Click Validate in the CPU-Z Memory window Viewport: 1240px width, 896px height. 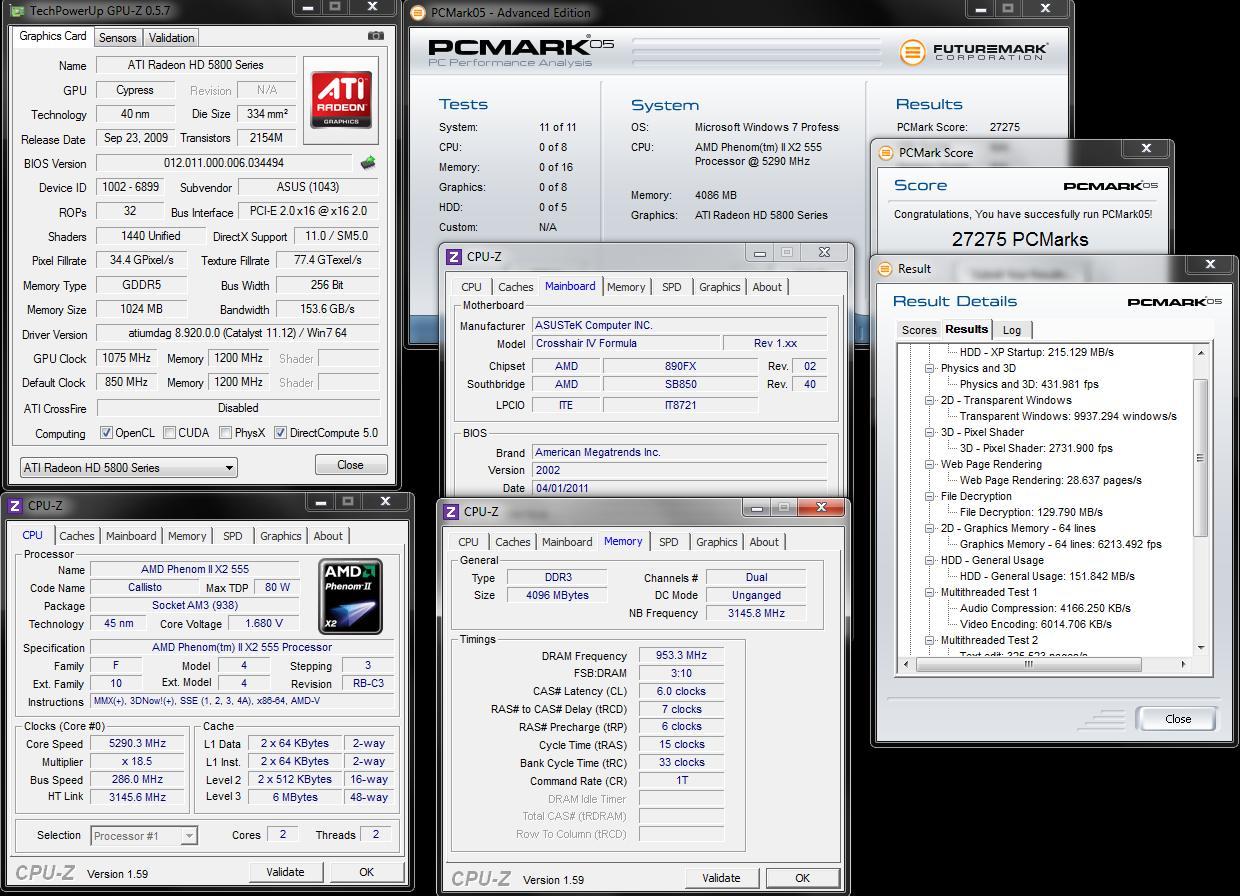point(721,878)
